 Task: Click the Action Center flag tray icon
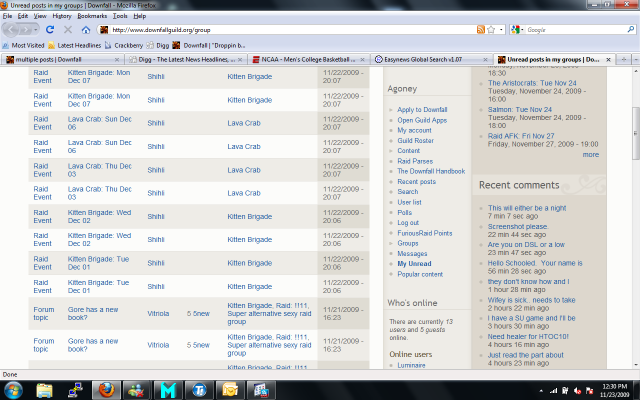pyautogui.click(x=589, y=391)
